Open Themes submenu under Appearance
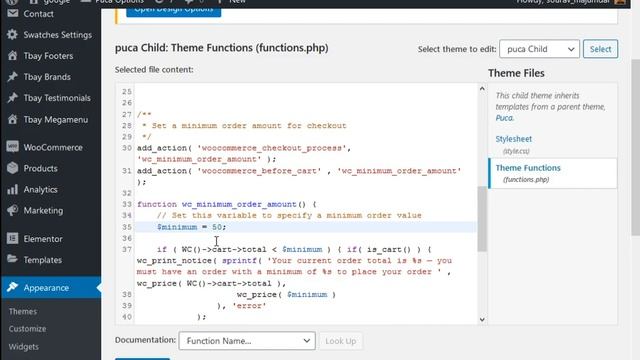 pos(23,311)
